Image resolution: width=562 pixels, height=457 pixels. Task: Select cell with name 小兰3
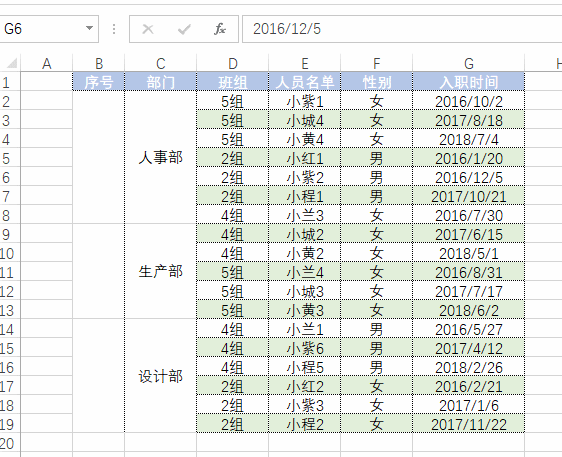[x=305, y=215]
